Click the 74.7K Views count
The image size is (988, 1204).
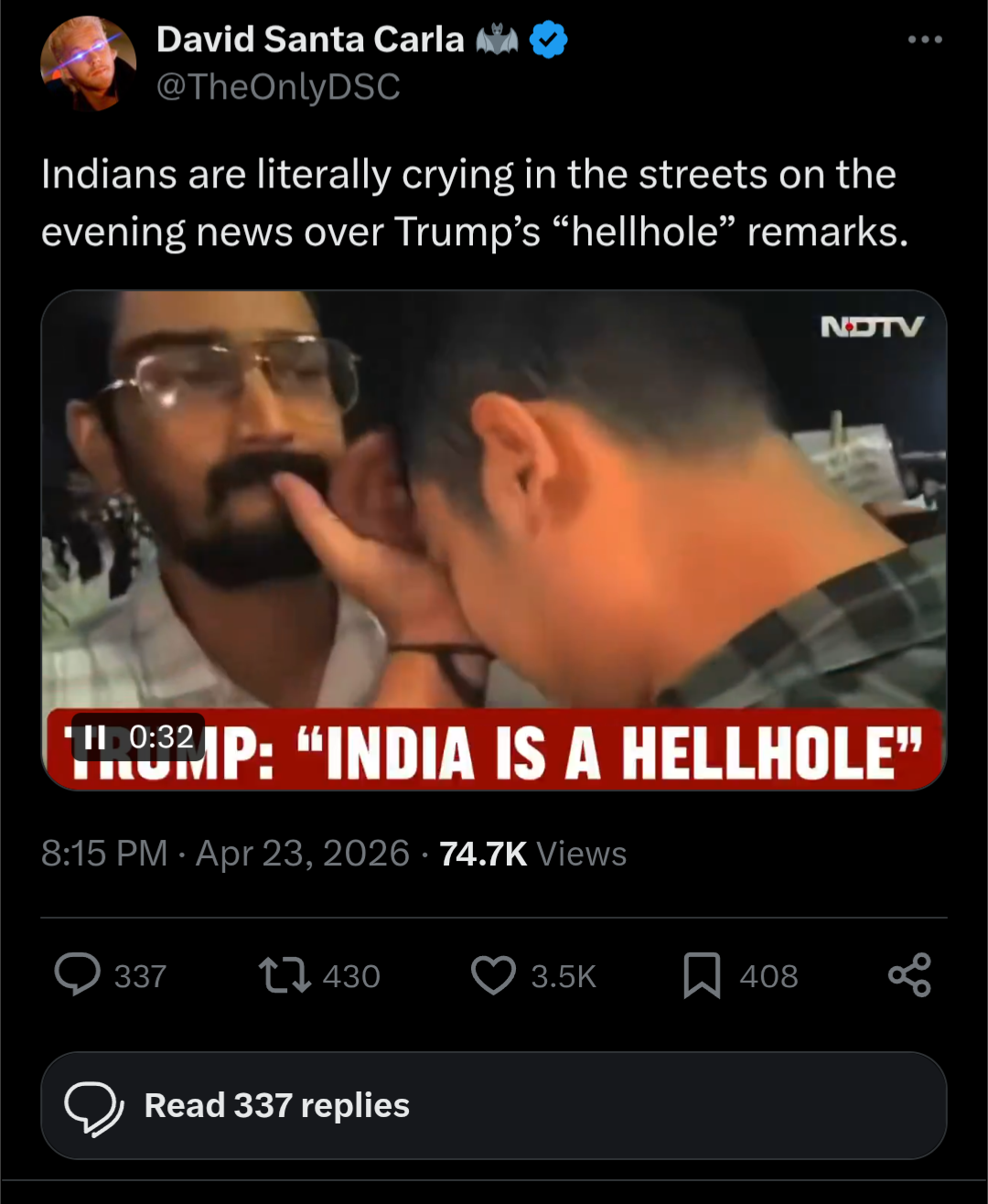[533, 854]
